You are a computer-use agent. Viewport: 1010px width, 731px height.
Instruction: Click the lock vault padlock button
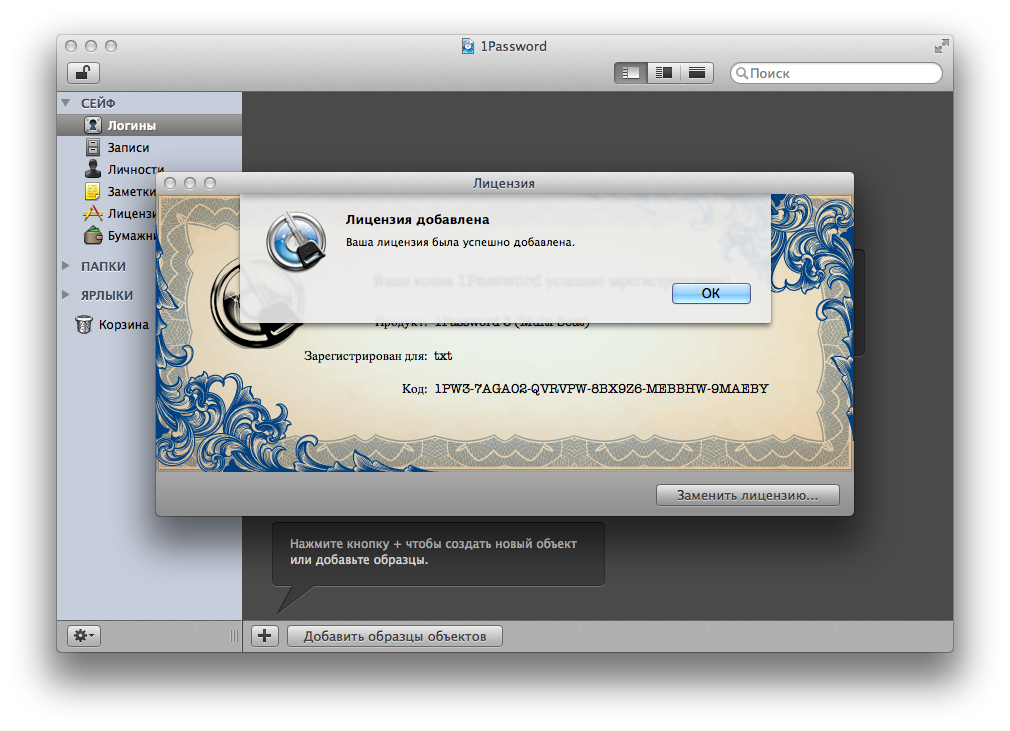pyautogui.click(x=83, y=73)
